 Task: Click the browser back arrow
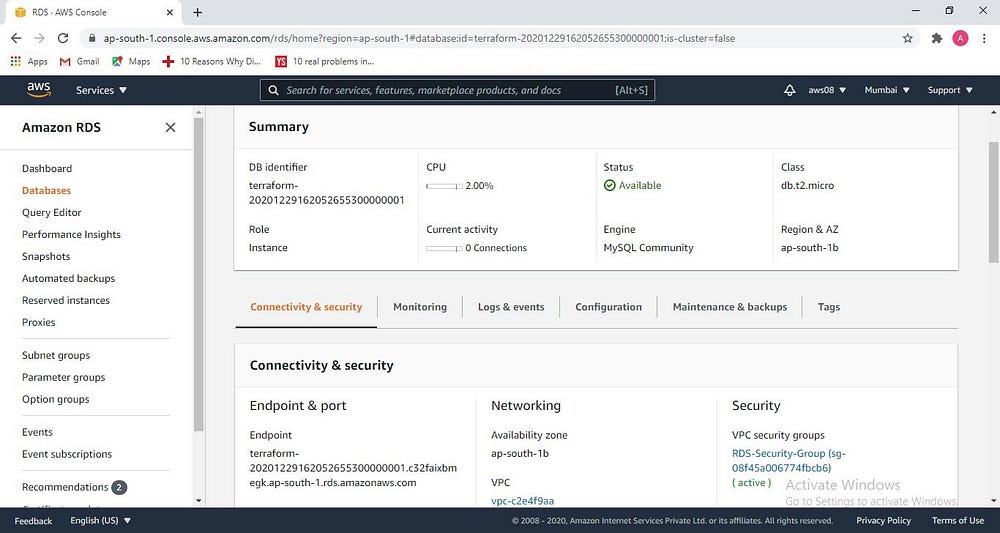[x=17, y=38]
